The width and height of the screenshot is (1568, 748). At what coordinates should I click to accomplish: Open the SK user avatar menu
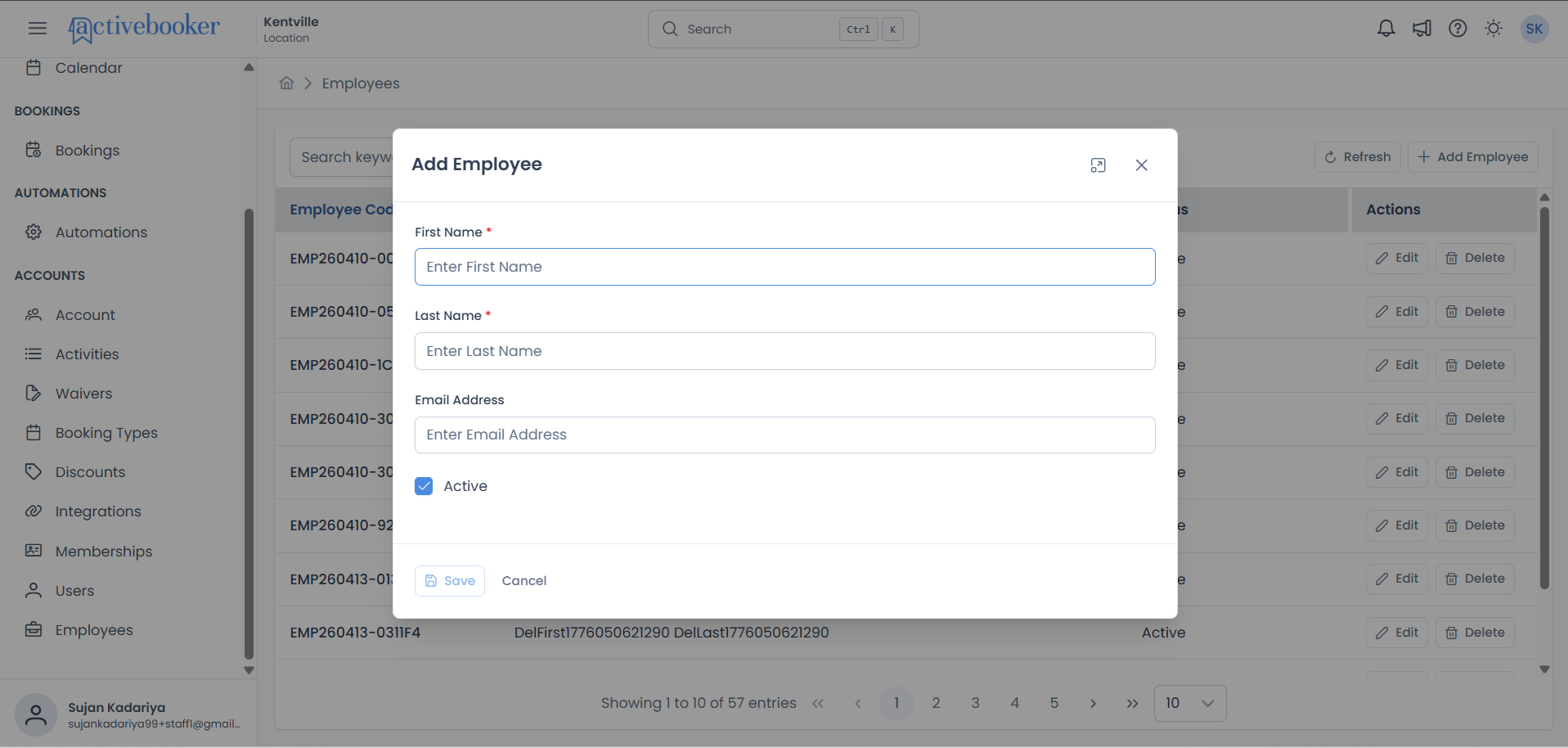pyautogui.click(x=1534, y=29)
